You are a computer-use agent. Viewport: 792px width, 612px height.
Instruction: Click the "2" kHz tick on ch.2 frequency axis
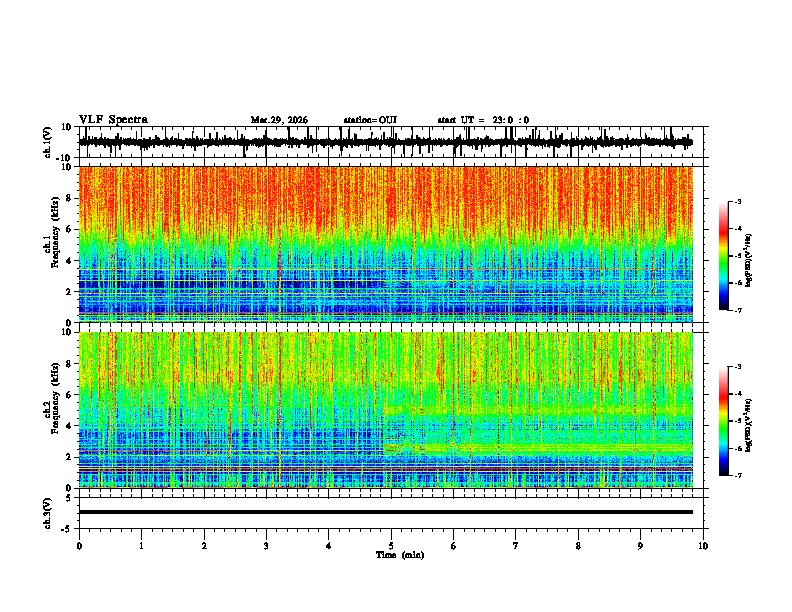pos(69,457)
